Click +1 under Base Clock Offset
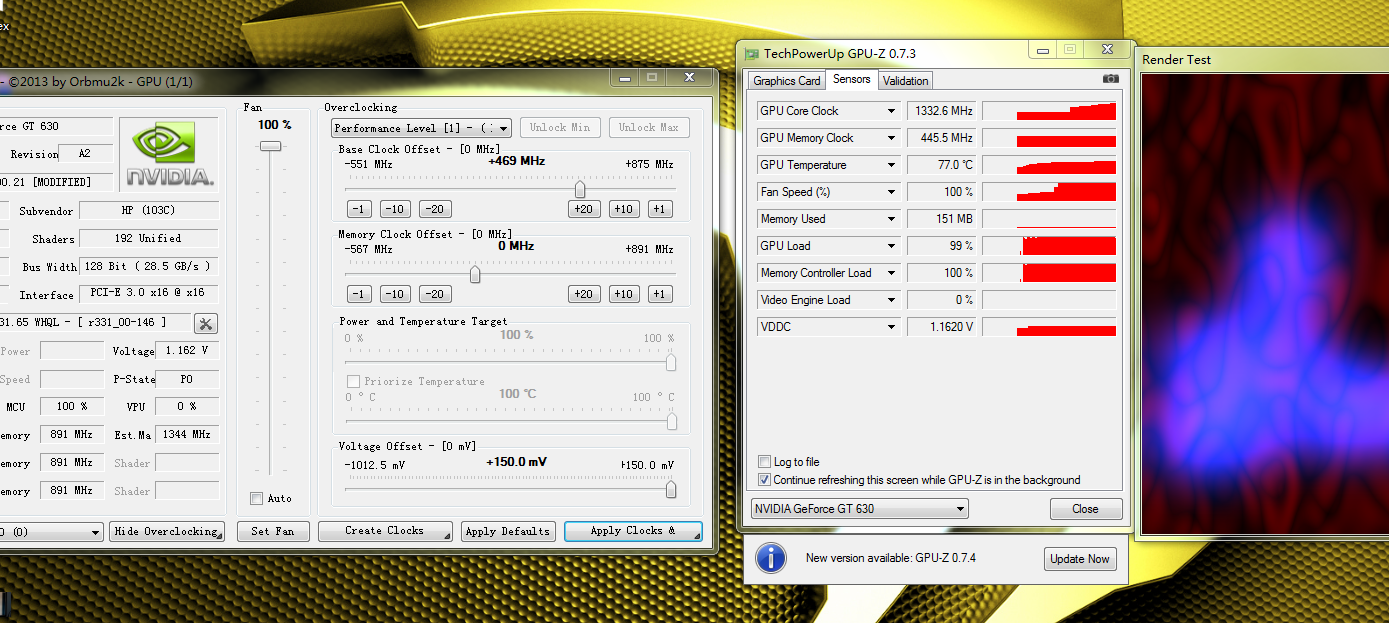1389x623 pixels. tap(660, 209)
